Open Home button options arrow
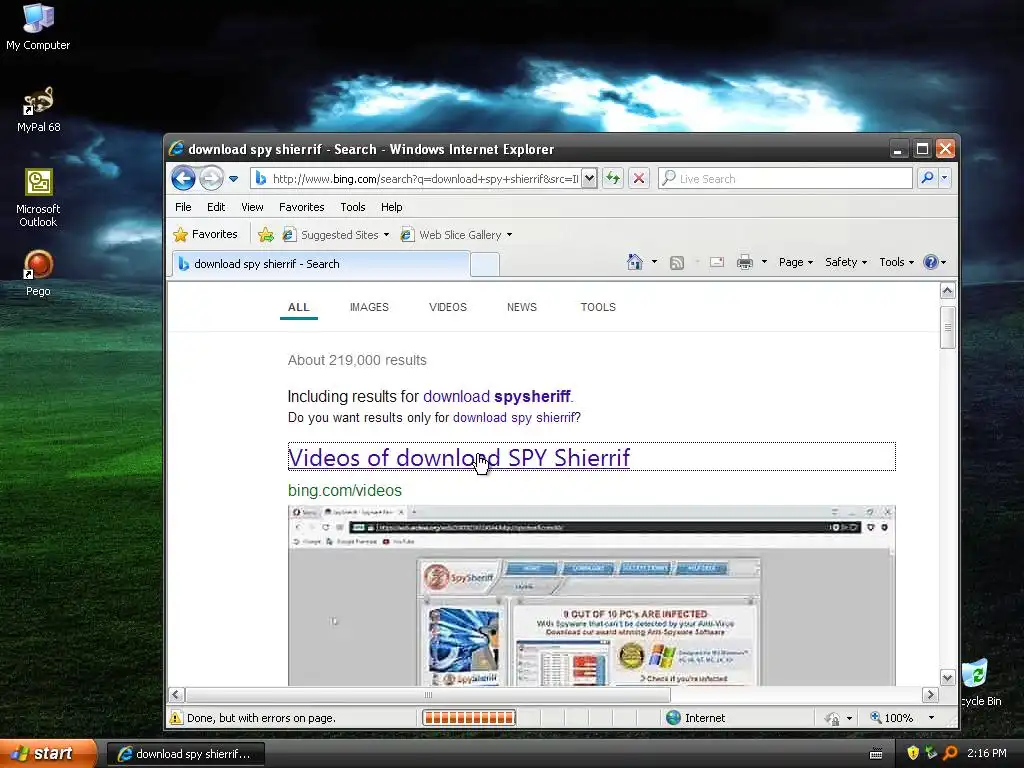 [654, 262]
